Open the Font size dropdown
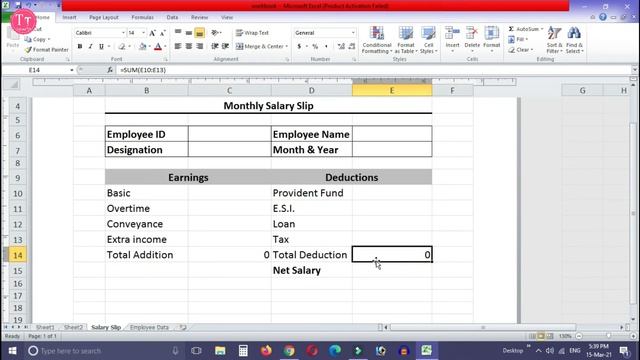The width and height of the screenshot is (640, 360). [143, 33]
